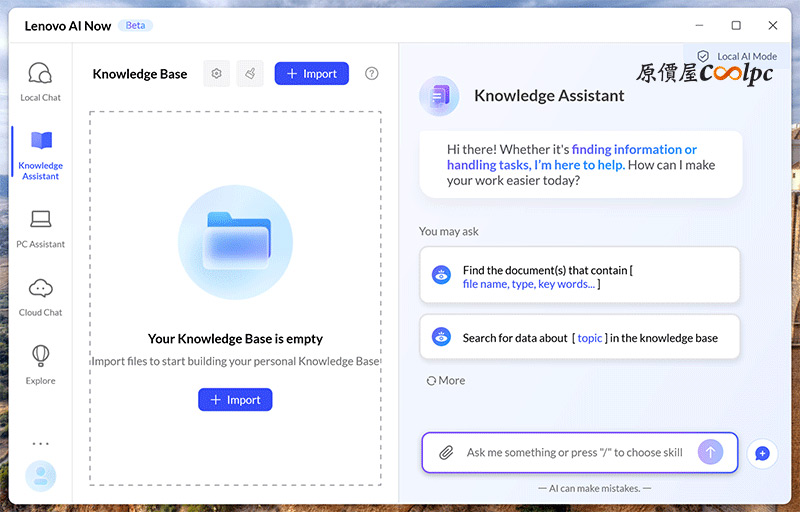Focus the 'Ask me something' input field
This screenshot has width=800, height=512.
[575, 453]
